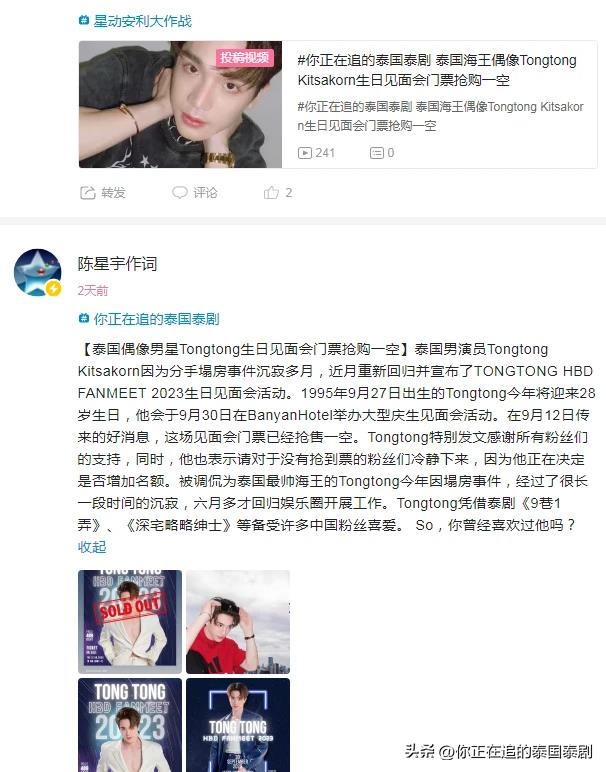Open the 星动安利大作战 topic link
This screenshot has width=606, height=772.
click(x=143, y=21)
